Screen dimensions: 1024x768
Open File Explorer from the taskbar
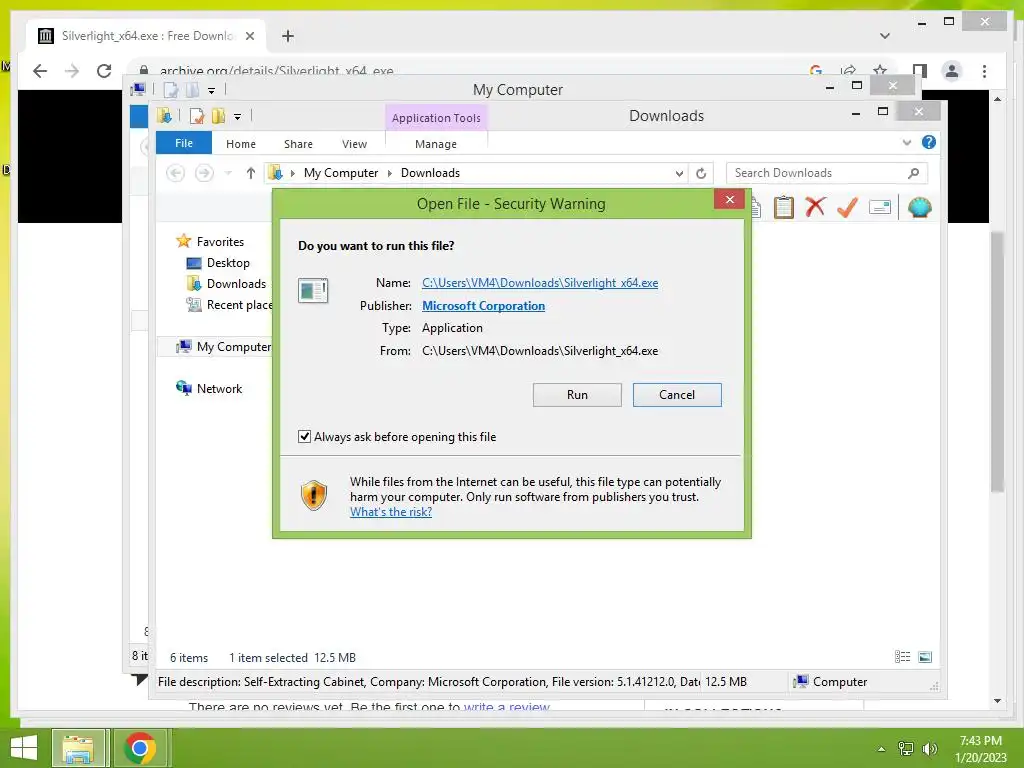coord(78,748)
